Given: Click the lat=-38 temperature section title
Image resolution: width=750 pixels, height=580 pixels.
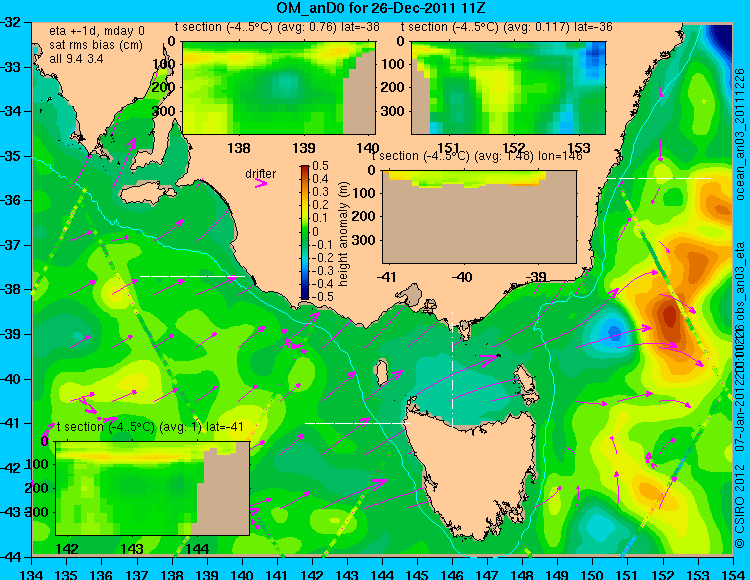Looking at the screenshot, I should [277, 27].
